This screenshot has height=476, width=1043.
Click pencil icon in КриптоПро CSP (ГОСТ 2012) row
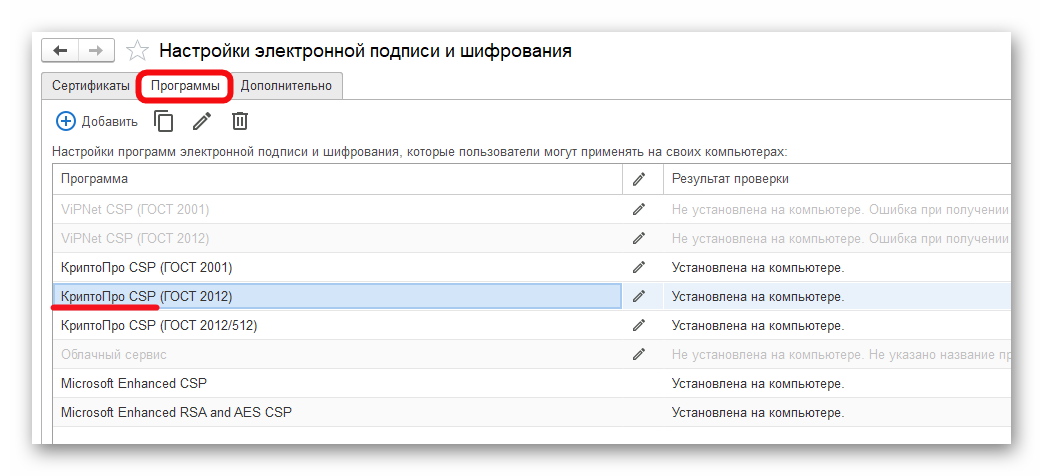(x=639, y=297)
